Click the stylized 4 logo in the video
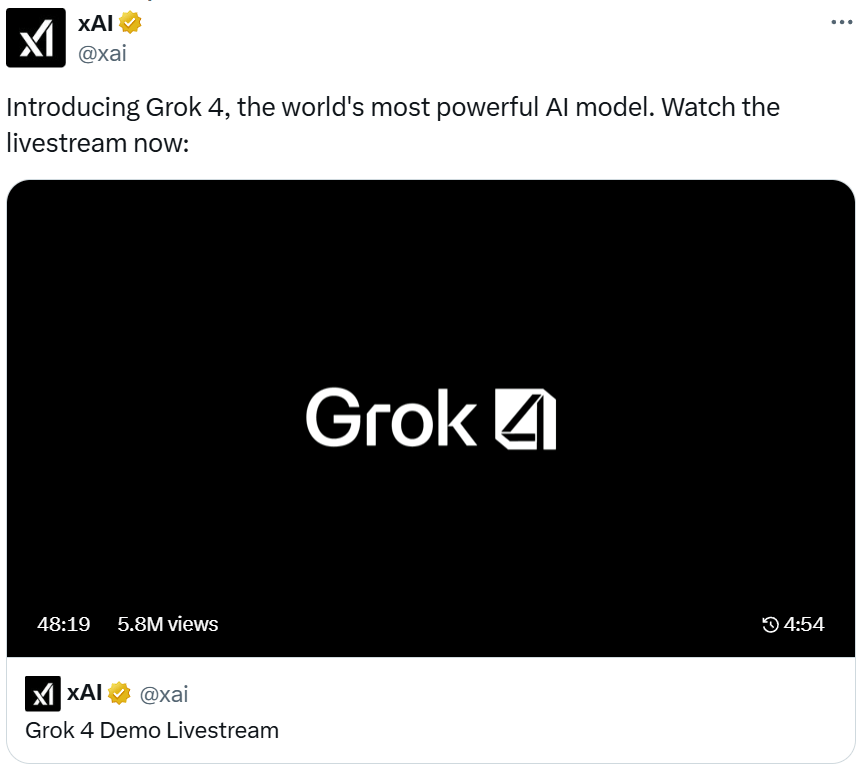The height and width of the screenshot is (767, 860). coord(525,419)
